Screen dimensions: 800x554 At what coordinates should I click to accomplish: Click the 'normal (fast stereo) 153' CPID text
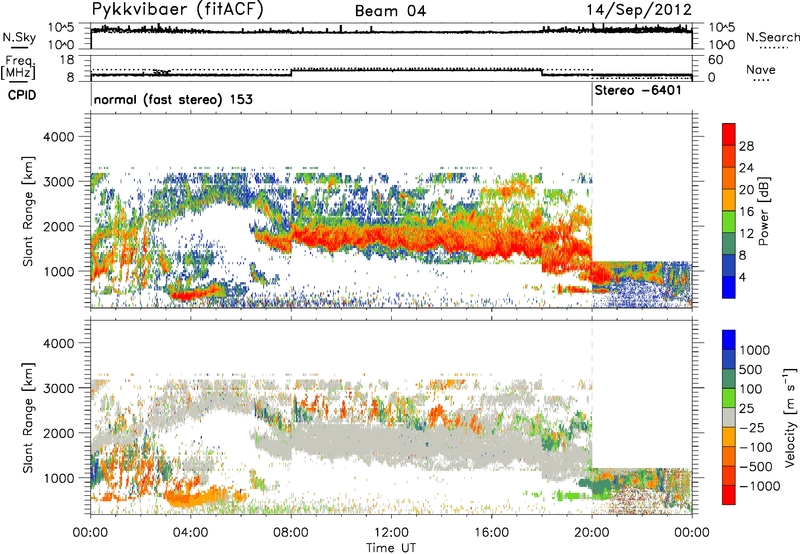[173, 99]
